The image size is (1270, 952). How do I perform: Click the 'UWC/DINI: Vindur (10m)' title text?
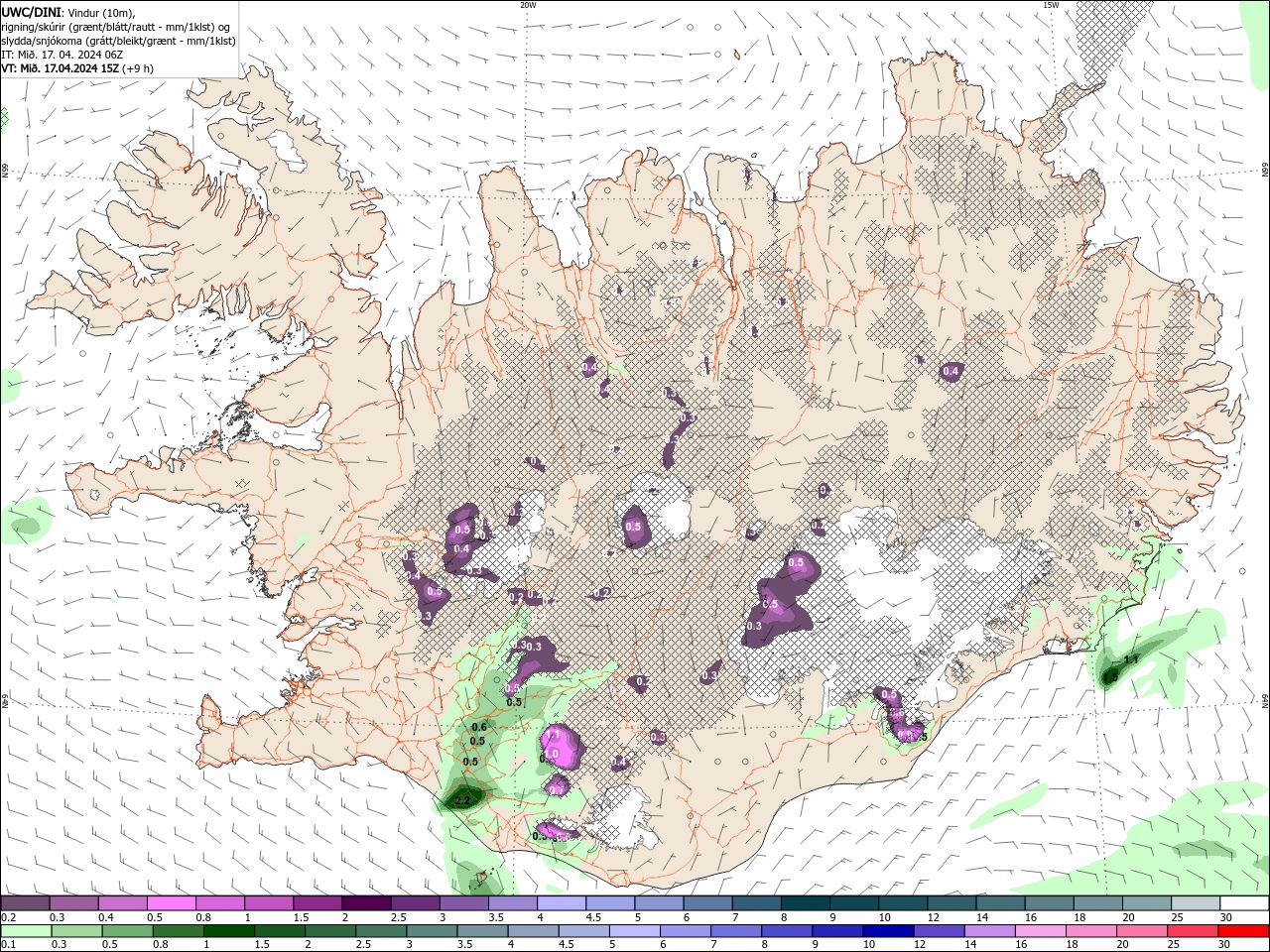click(67, 12)
